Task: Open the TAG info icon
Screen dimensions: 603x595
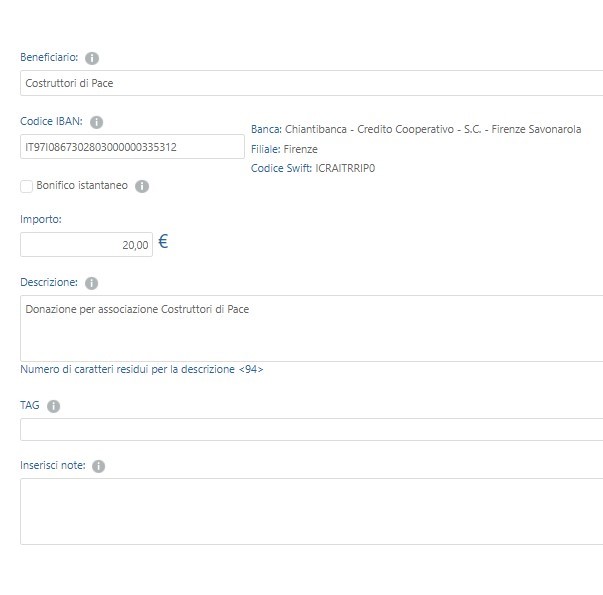Action: (53, 406)
